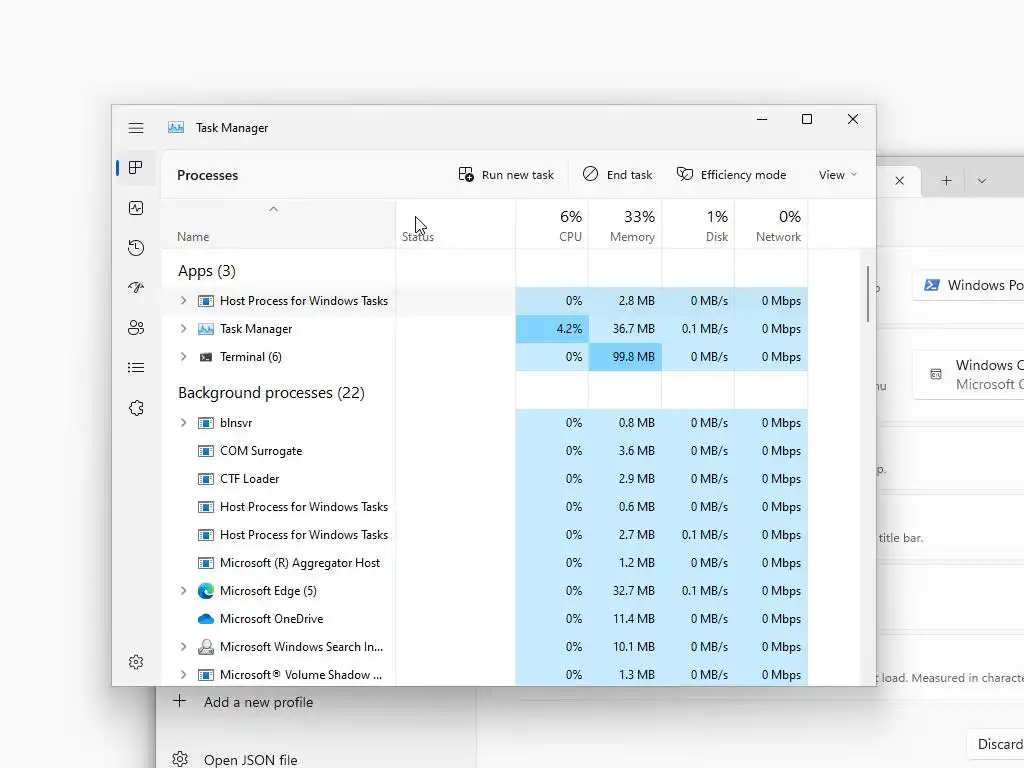Open the Services page icon in sidebar

(x=136, y=408)
